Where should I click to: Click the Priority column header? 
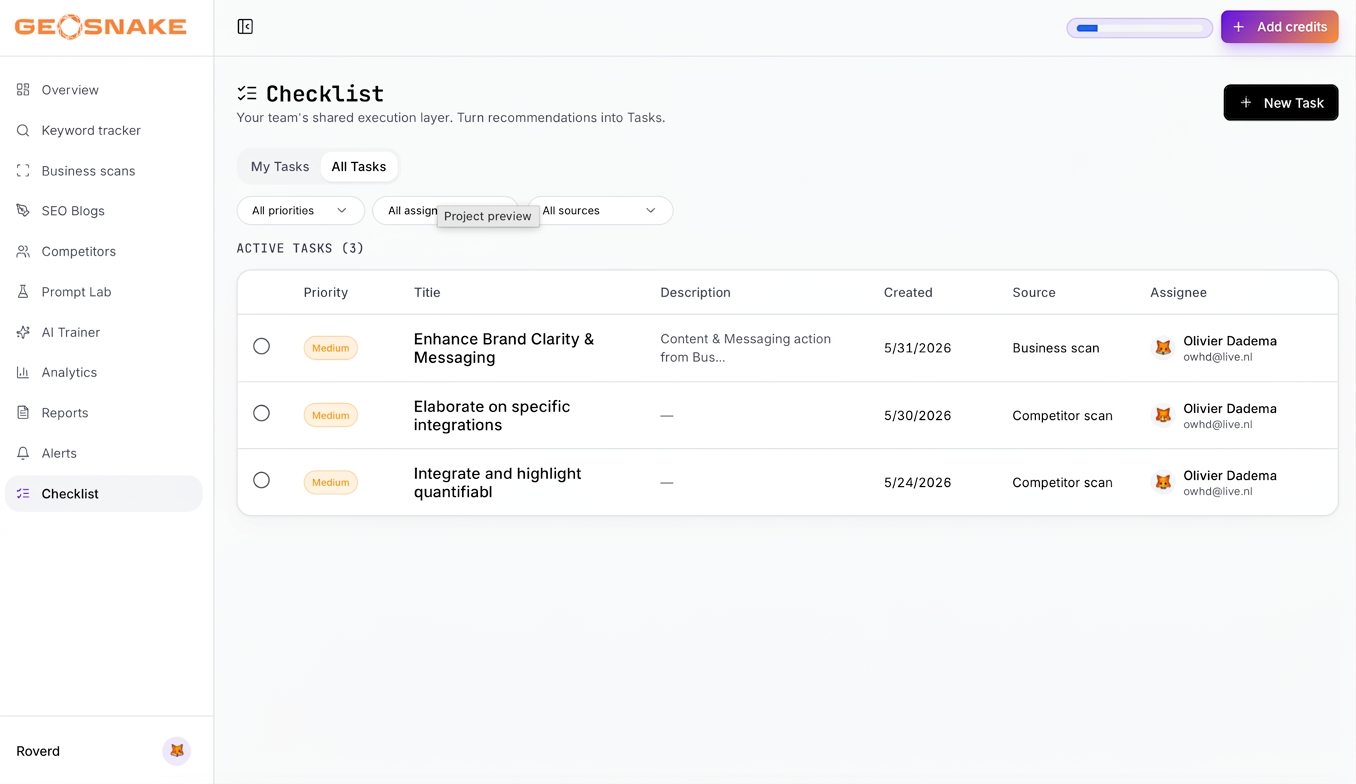pos(326,293)
